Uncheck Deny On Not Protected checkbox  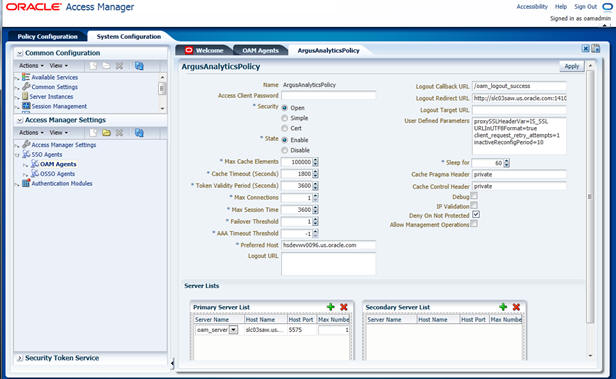click(x=476, y=214)
